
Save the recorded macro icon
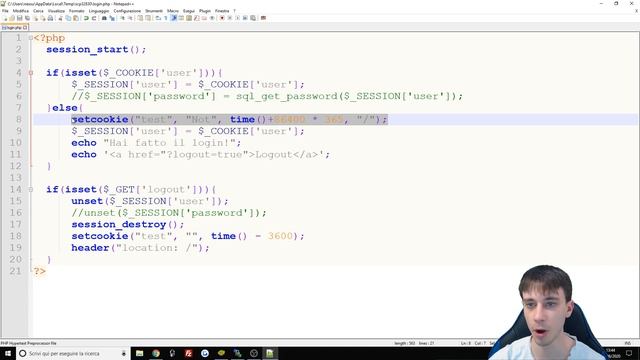[253, 18]
